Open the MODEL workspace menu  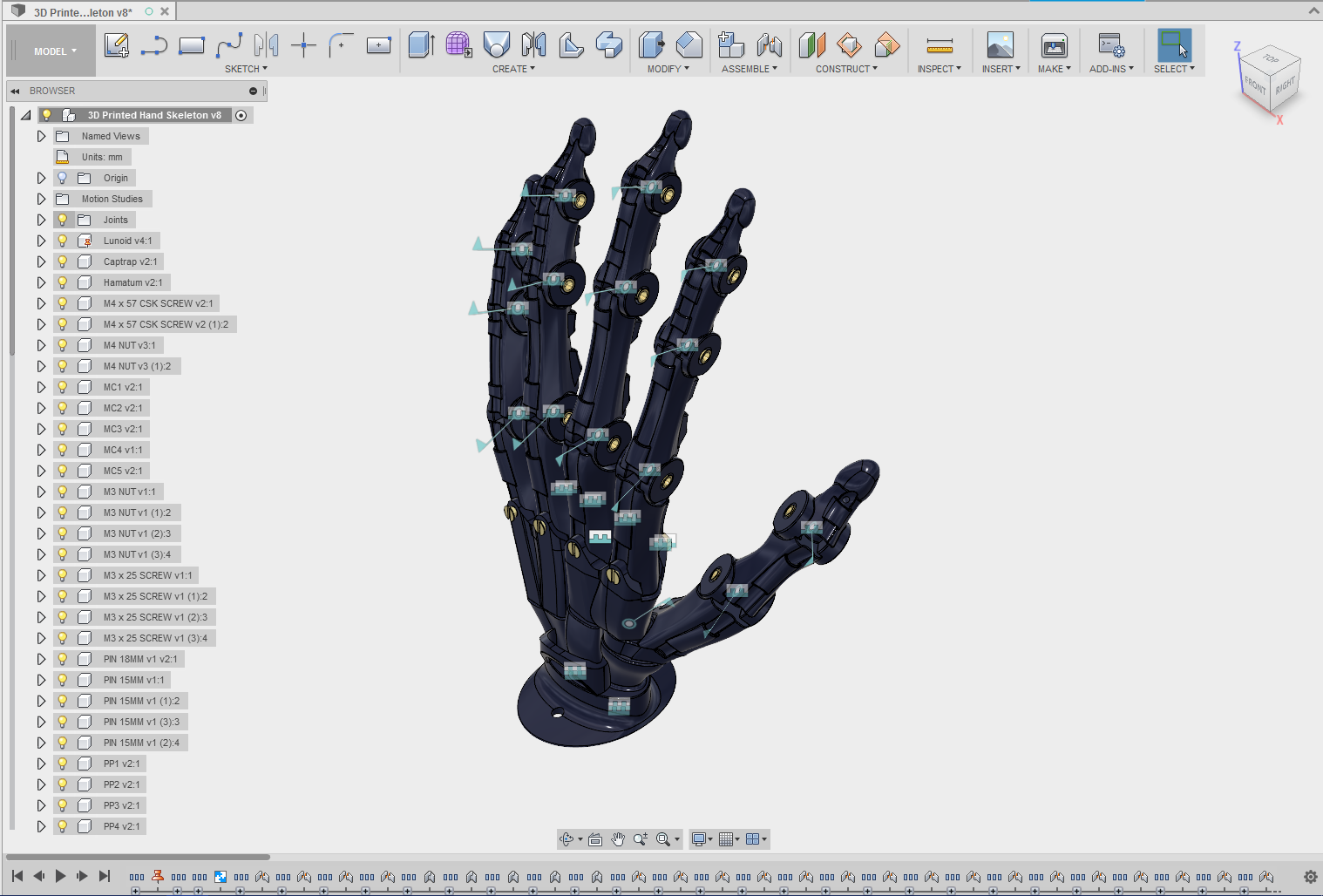(x=50, y=50)
